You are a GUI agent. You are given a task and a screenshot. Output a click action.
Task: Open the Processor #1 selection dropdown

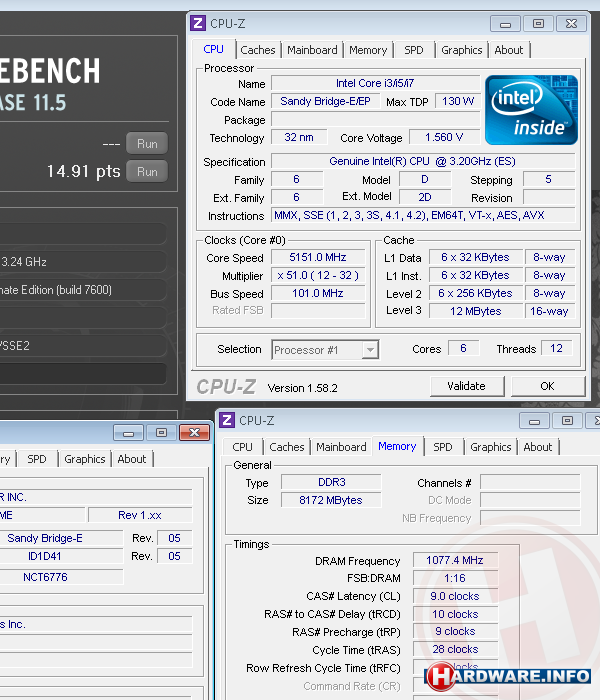coord(325,350)
